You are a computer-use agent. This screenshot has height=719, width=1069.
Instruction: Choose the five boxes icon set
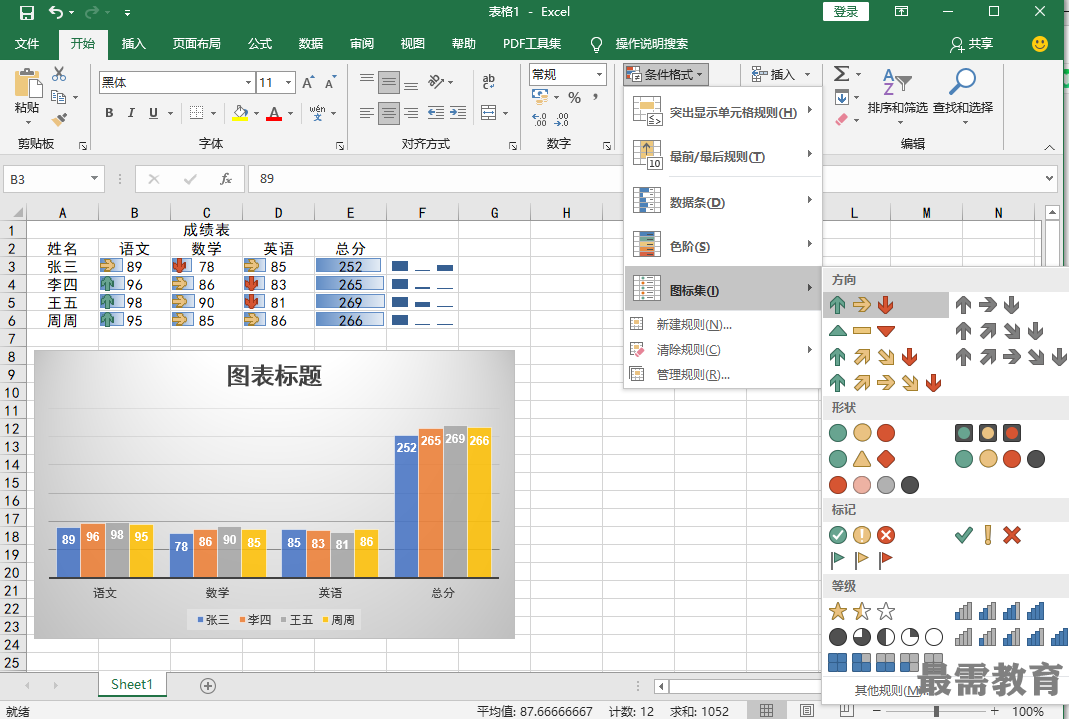click(886, 662)
